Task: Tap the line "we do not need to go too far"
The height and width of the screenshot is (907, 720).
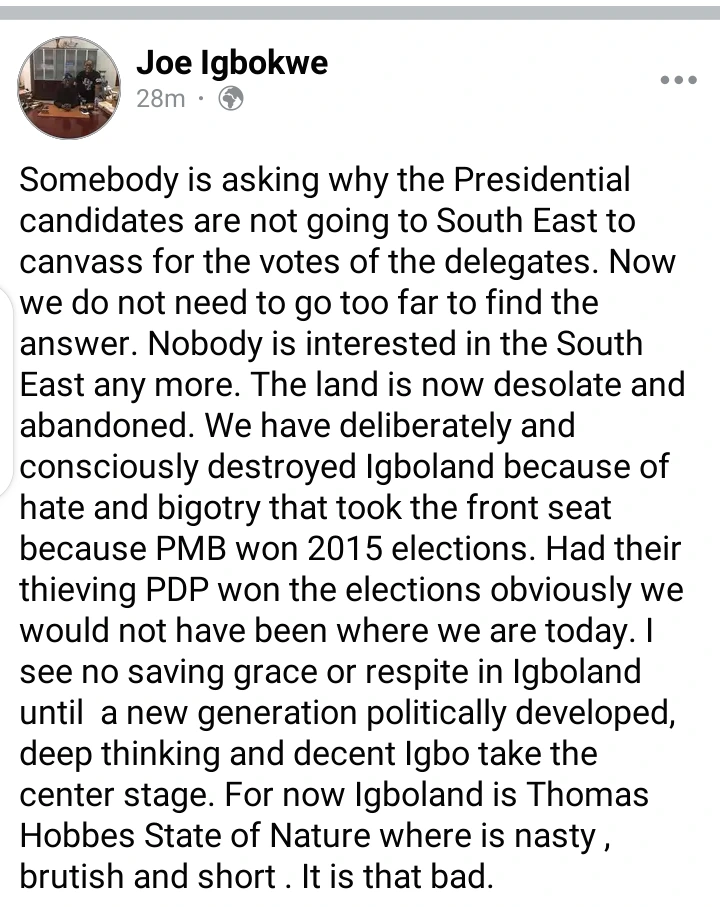Action: coord(309,303)
